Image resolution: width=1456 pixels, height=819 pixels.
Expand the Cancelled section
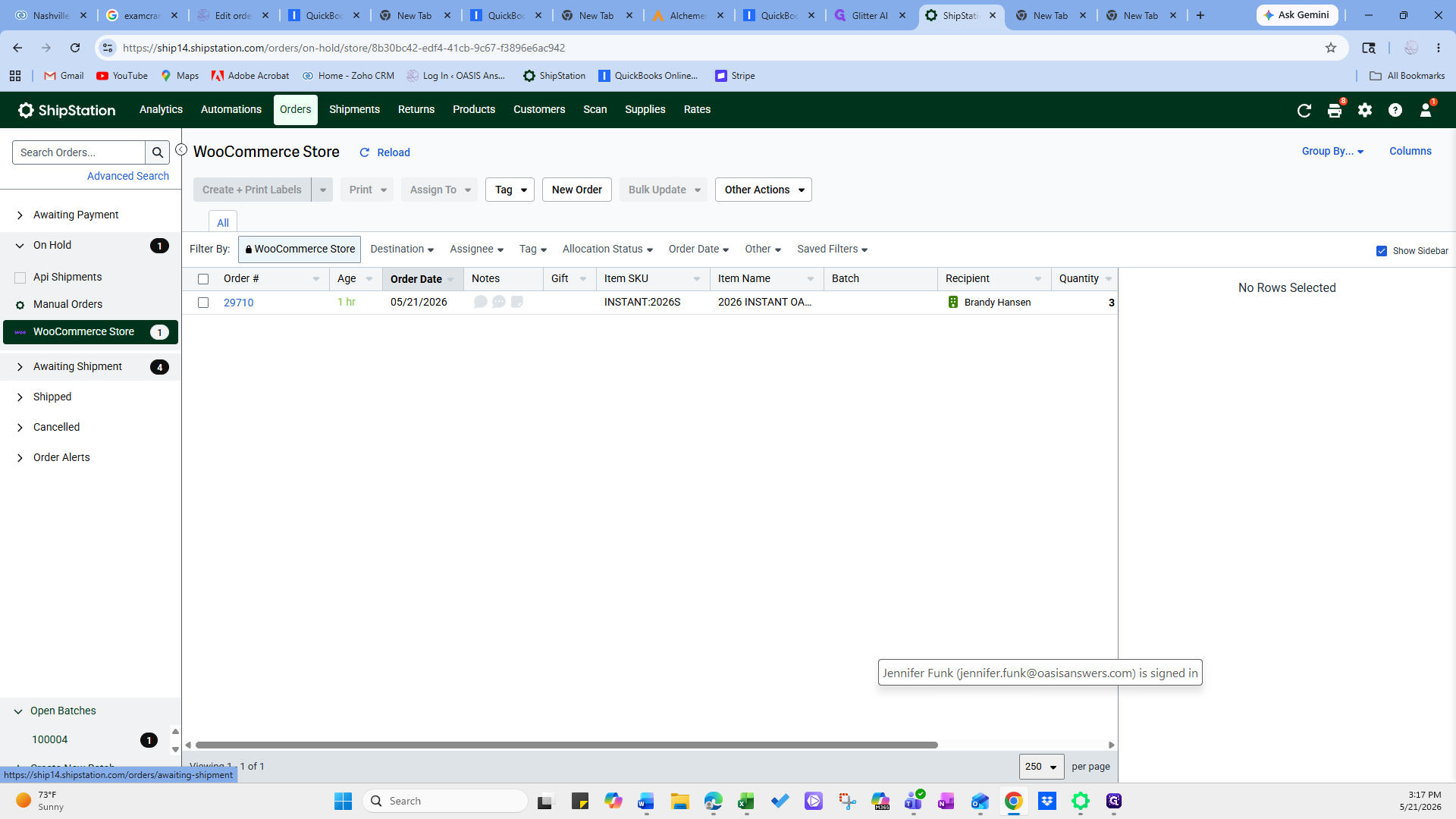[x=20, y=428]
